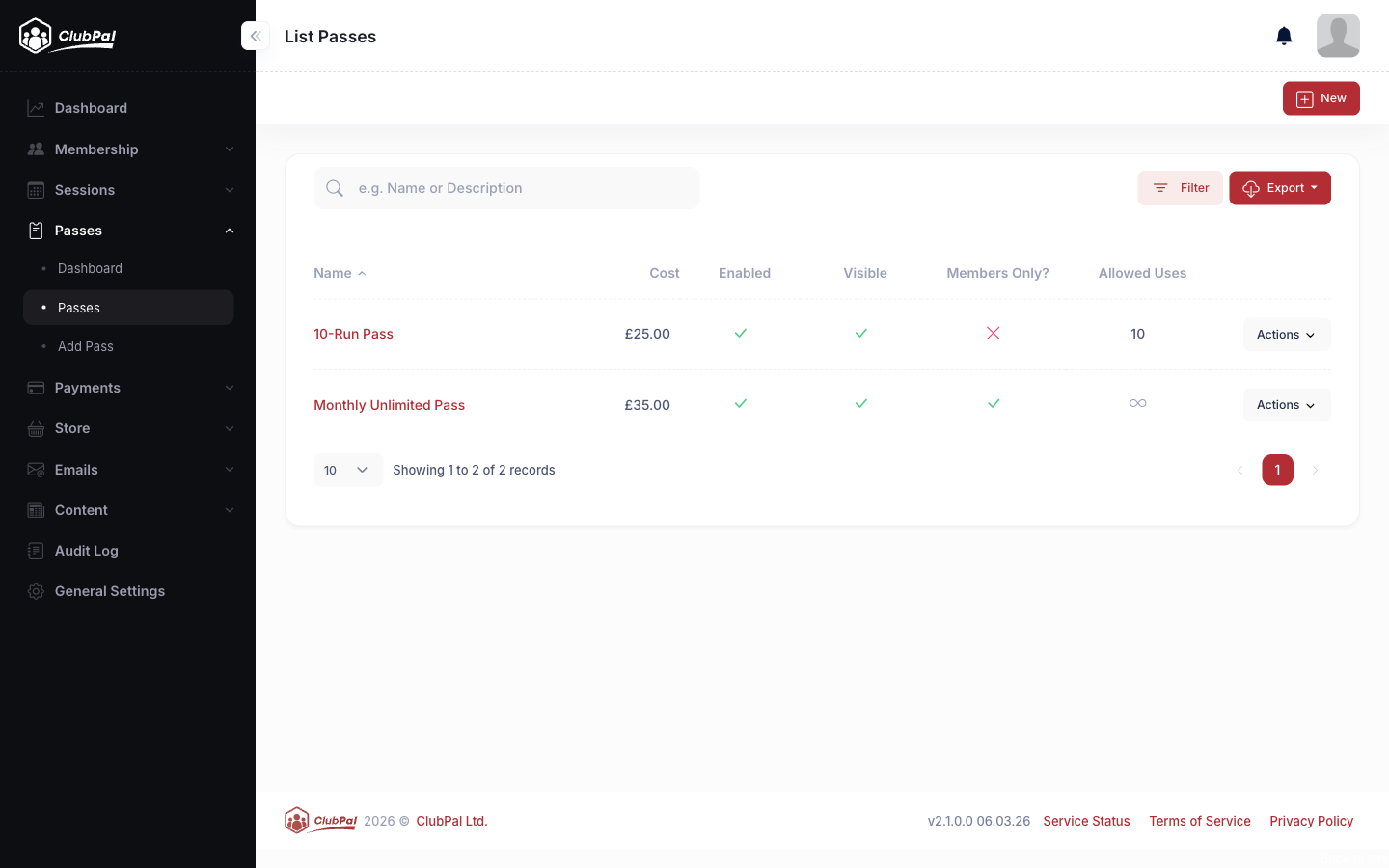Click the New button

point(1321,97)
